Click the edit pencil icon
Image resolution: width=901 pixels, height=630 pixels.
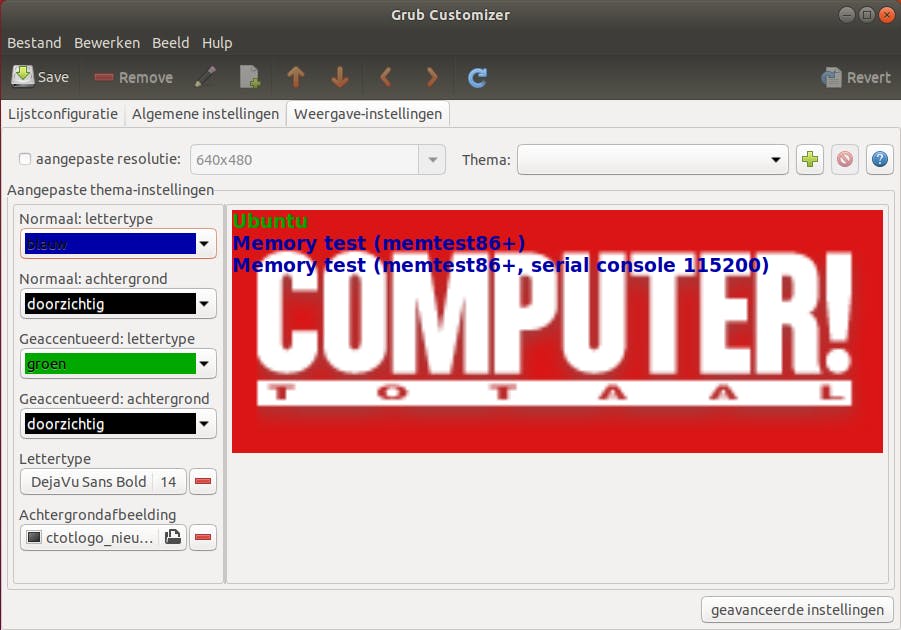point(205,77)
